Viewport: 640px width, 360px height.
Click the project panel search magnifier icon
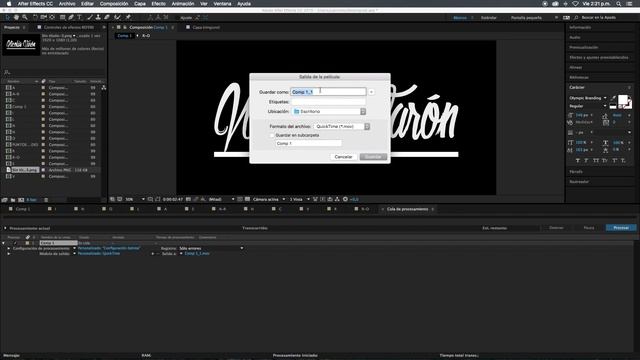[7, 72]
